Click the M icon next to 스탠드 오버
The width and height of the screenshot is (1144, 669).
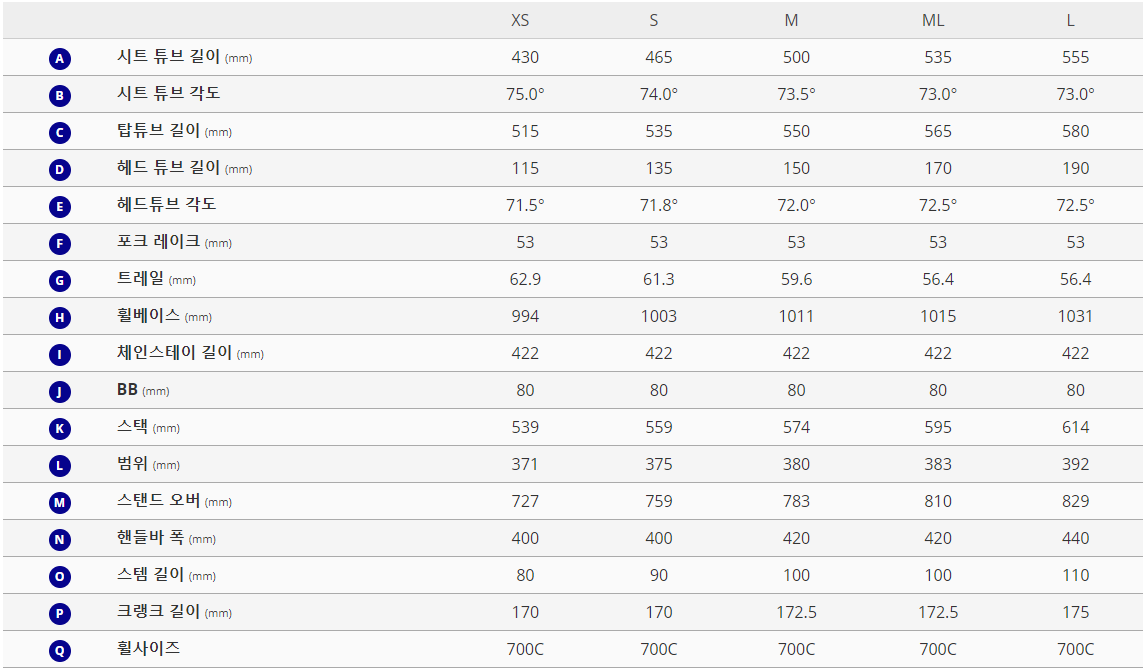[60, 503]
